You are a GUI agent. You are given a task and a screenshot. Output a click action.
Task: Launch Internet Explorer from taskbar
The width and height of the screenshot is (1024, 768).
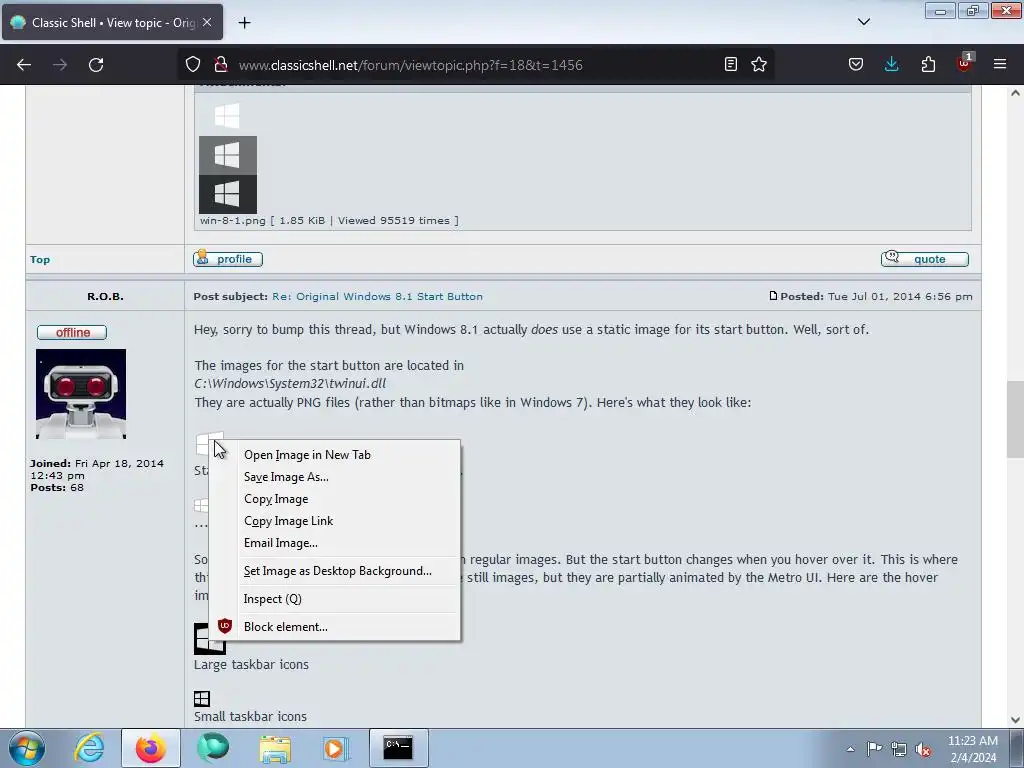89,748
